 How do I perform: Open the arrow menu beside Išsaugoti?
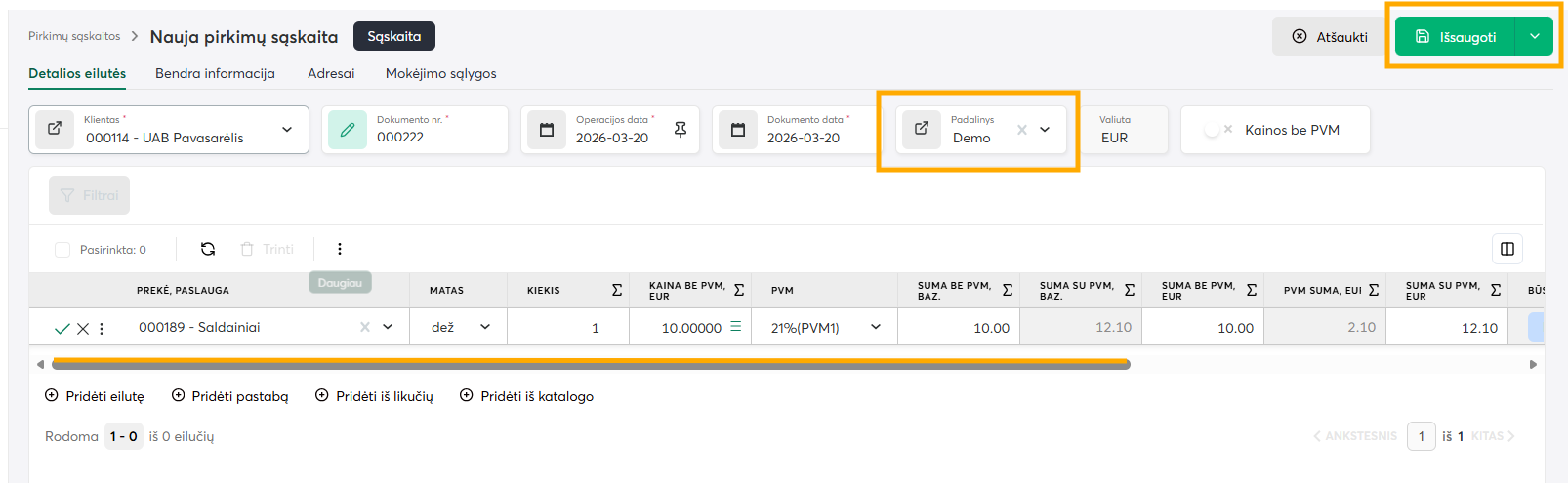(x=1534, y=37)
